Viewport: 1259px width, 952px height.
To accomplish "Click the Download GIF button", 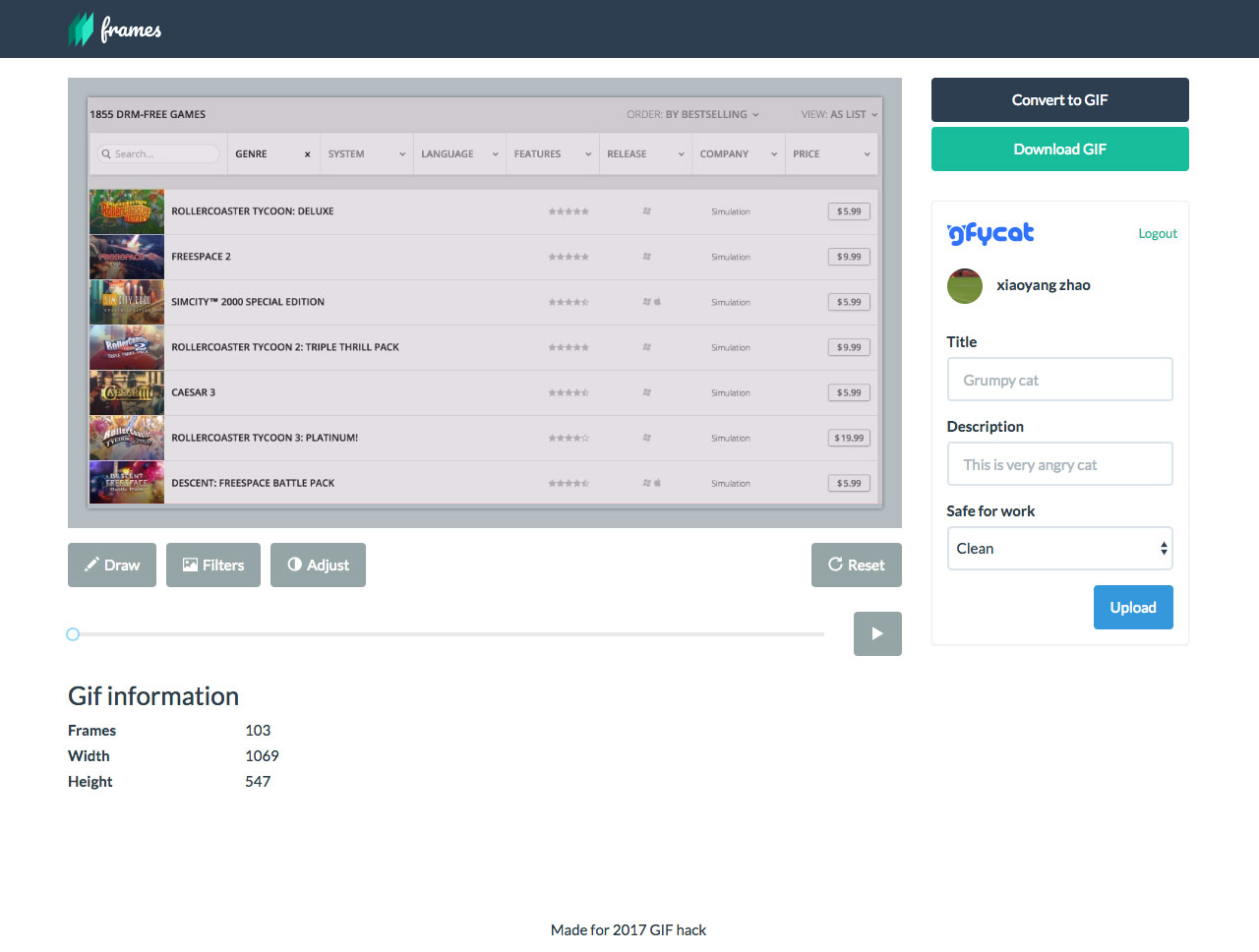I will [1059, 149].
